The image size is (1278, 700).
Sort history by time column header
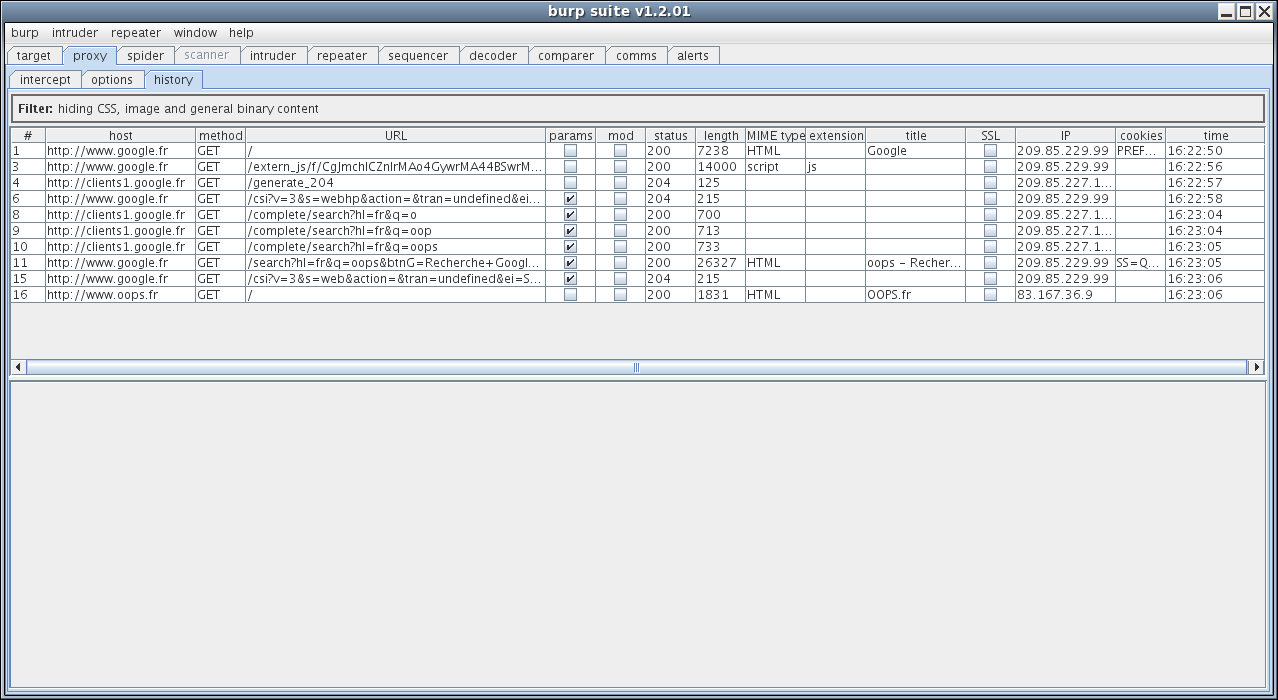point(1215,135)
